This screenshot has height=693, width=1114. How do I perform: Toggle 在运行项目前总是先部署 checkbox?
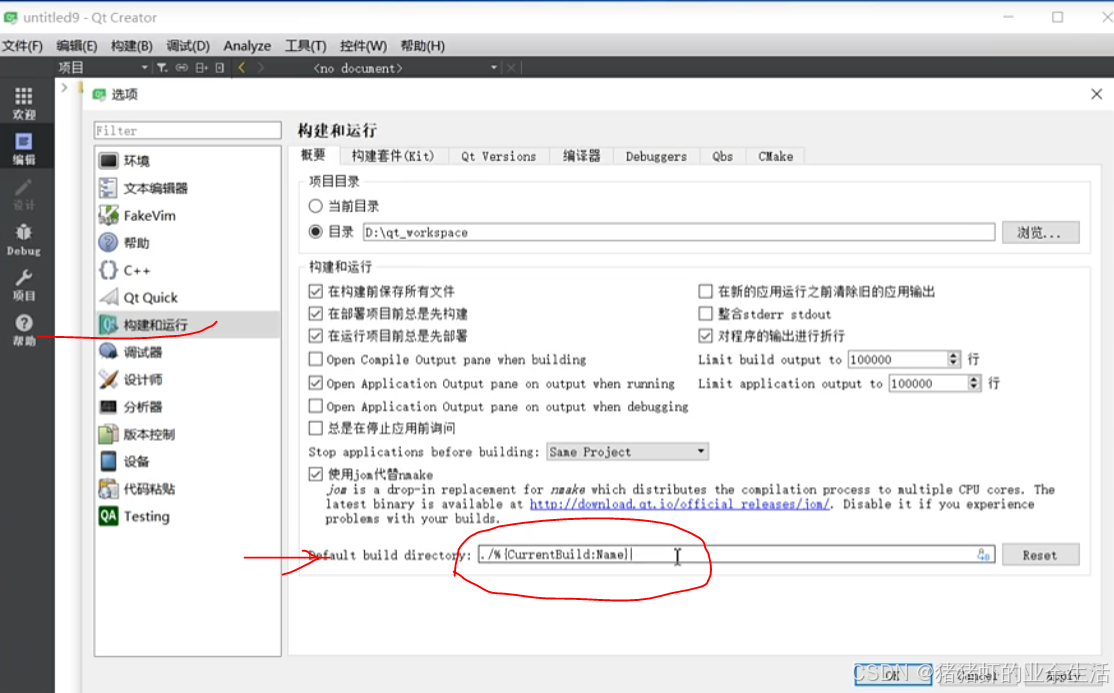[x=315, y=335]
